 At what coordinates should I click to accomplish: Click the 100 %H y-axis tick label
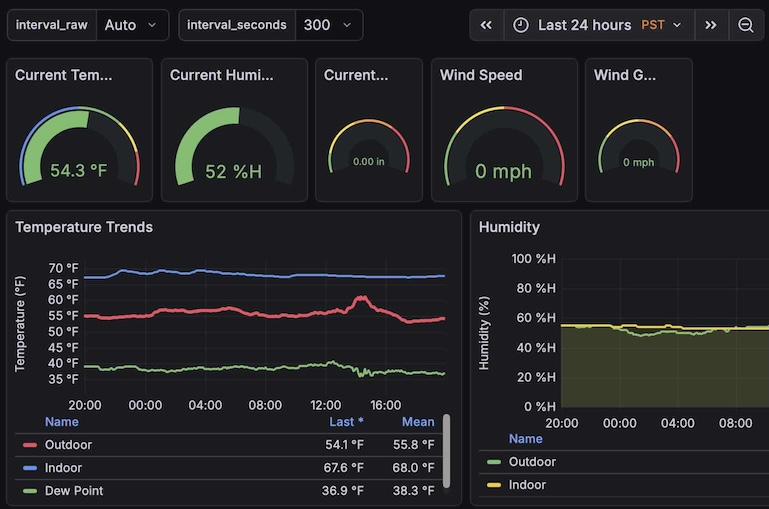pos(534,258)
